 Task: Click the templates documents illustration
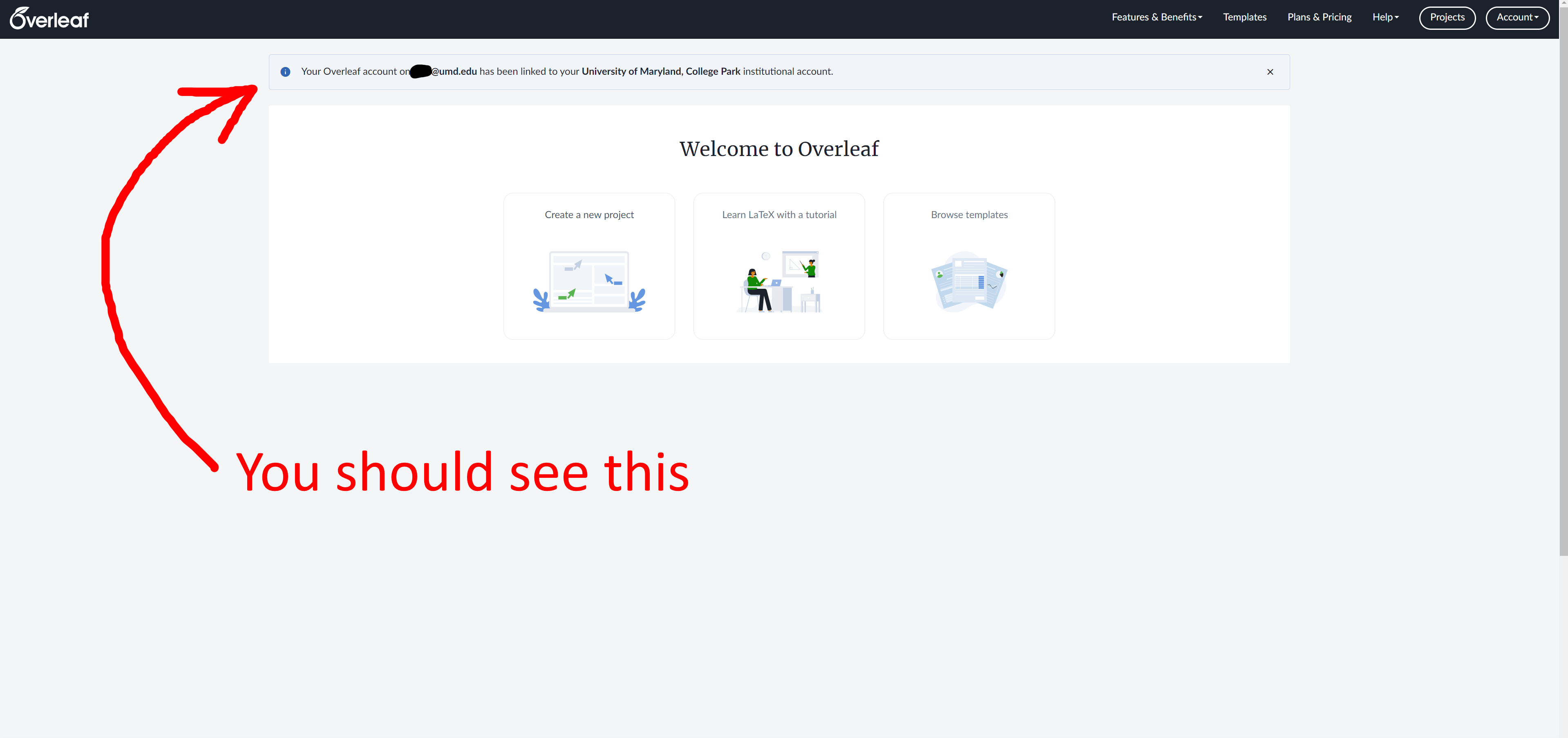pos(969,281)
